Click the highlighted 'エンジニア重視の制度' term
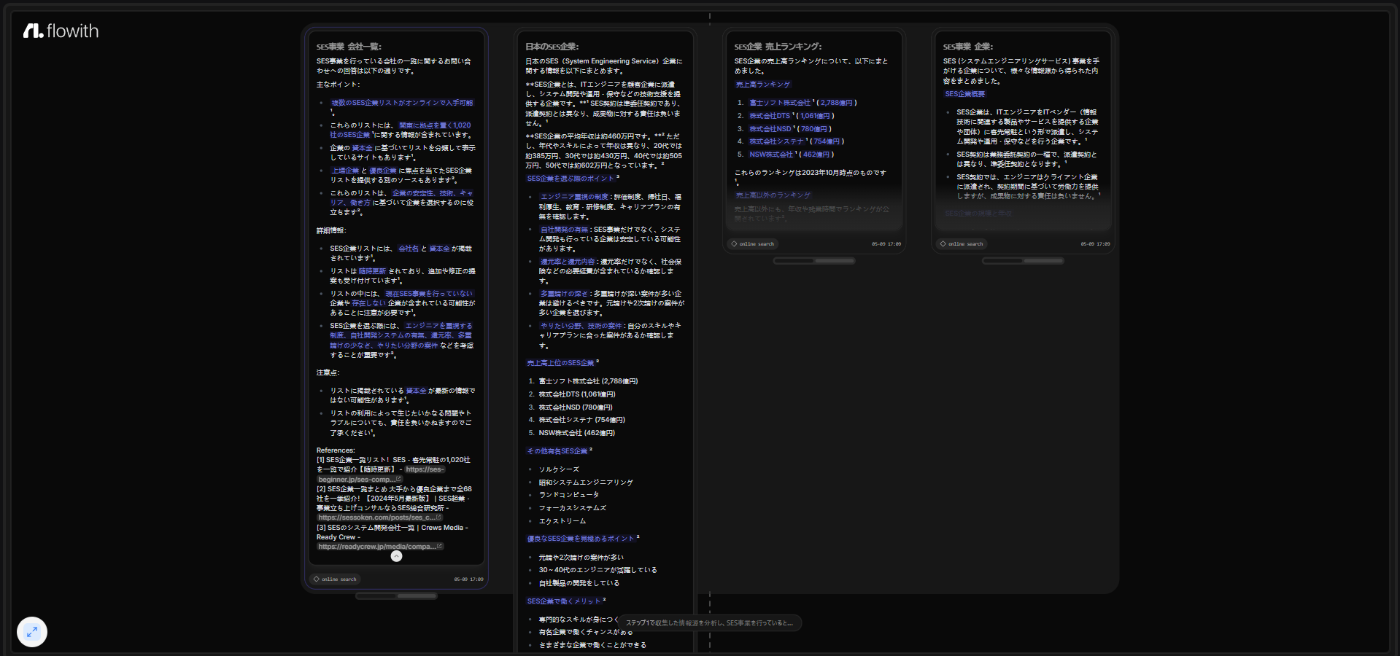Viewport: 1400px width, 656px height. (x=575, y=197)
